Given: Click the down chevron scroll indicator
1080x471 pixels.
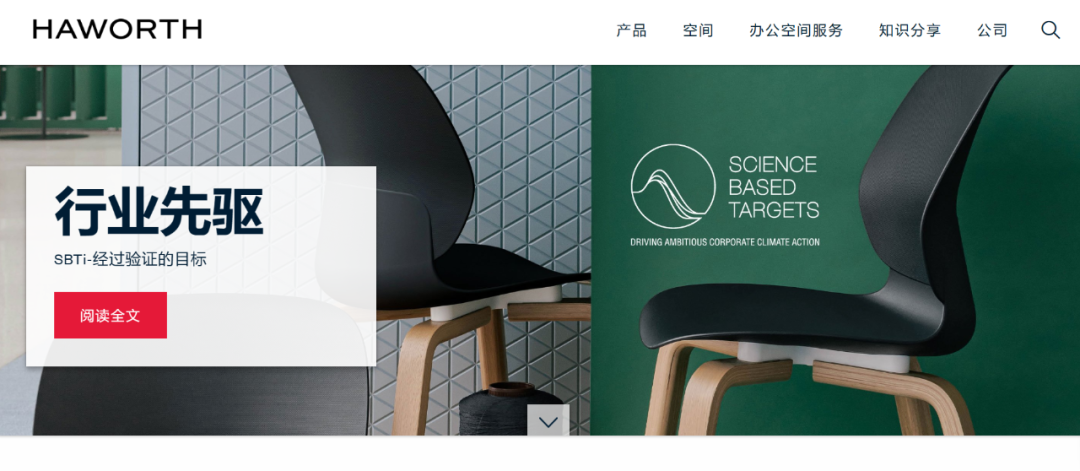Looking at the screenshot, I should click(548, 421).
